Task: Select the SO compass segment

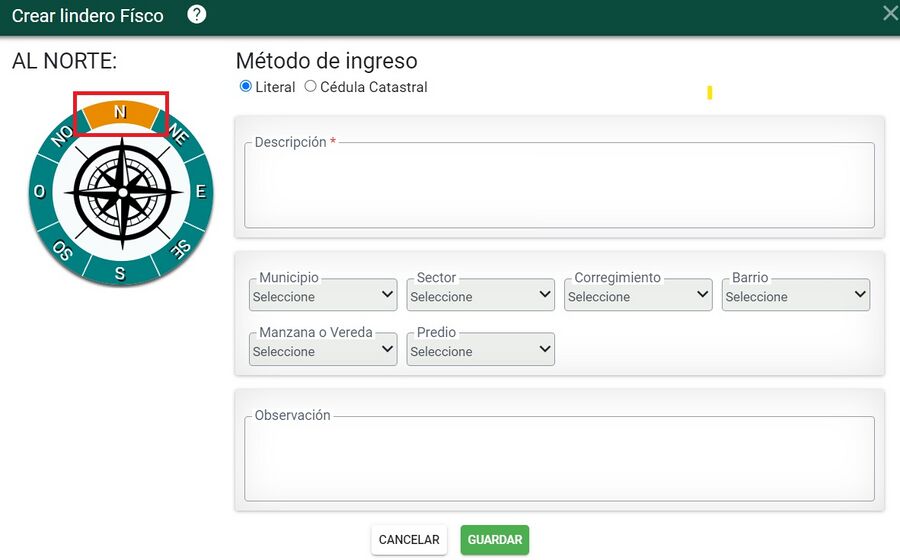Action: click(x=61, y=249)
